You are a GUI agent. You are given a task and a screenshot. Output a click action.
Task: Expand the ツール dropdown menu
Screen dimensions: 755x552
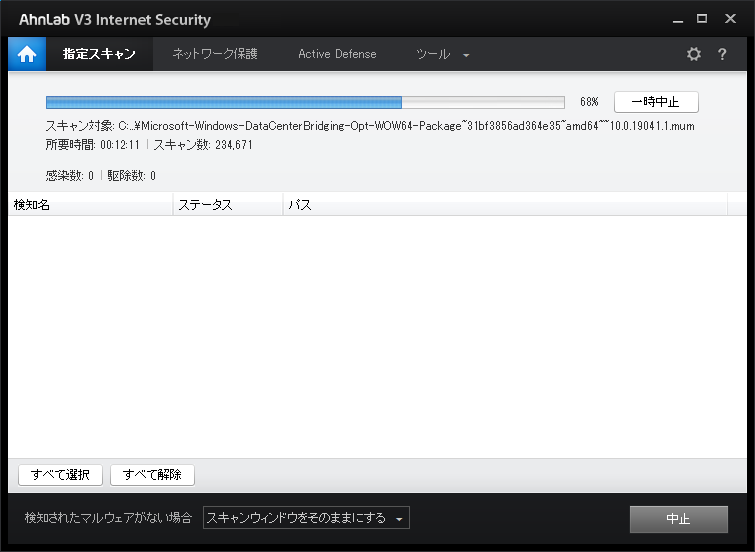[443, 54]
